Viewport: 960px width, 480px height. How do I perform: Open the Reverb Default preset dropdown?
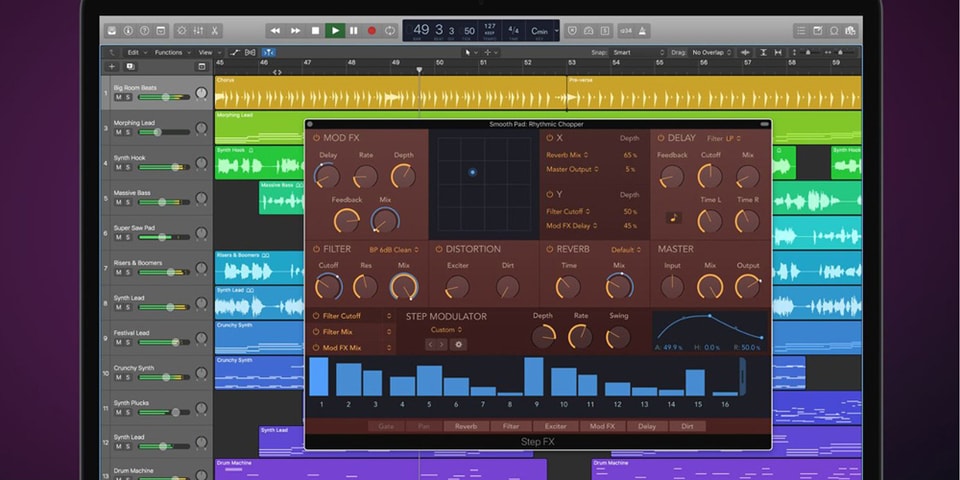pyautogui.click(x=625, y=249)
